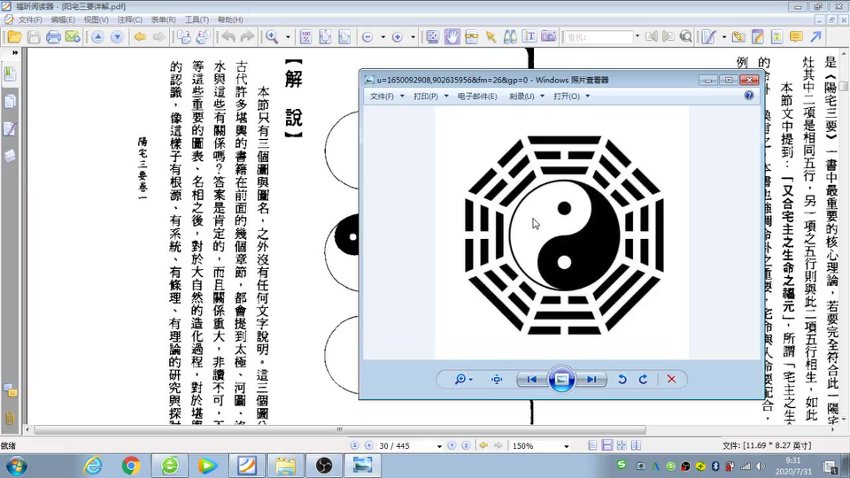Open the pencil tool dropdown arrow

[x=724, y=37]
